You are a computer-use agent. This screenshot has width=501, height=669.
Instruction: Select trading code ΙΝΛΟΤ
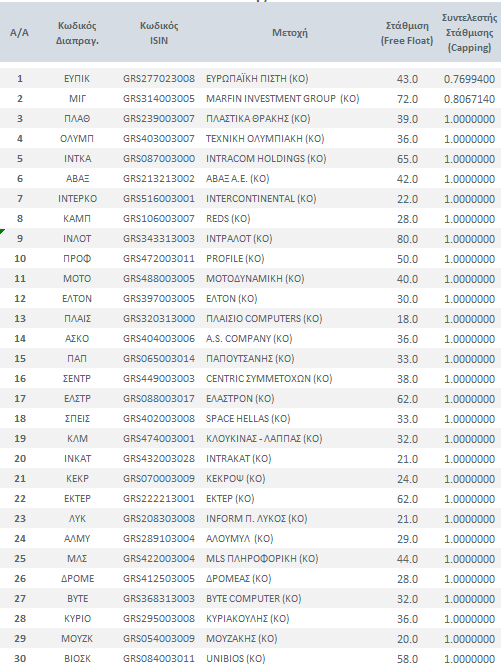coord(77,239)
